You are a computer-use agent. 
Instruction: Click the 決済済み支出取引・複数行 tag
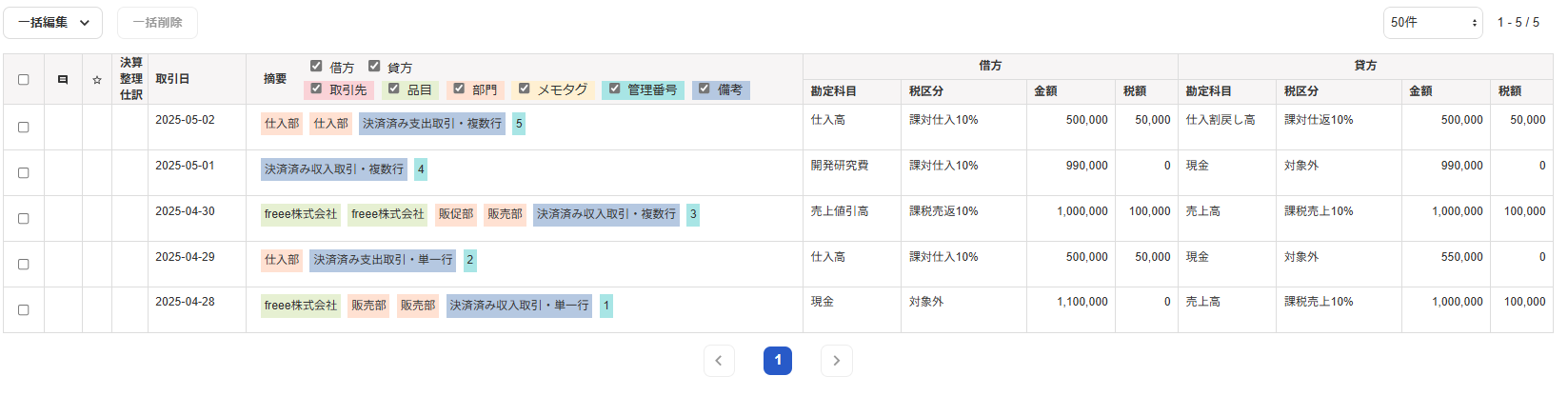[x=432, y=124]
